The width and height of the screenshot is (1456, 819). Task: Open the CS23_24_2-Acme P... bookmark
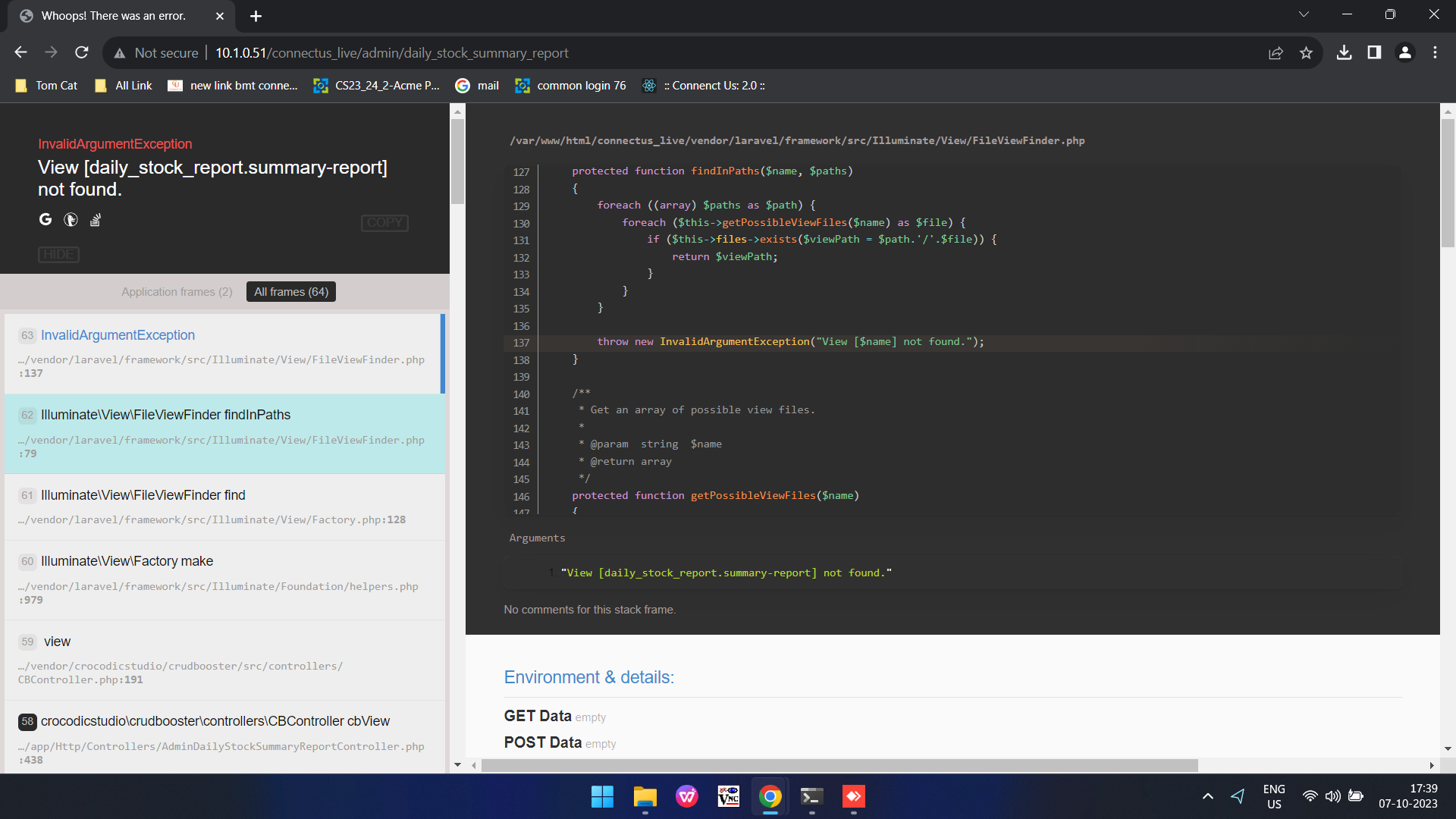coord(377,86)
